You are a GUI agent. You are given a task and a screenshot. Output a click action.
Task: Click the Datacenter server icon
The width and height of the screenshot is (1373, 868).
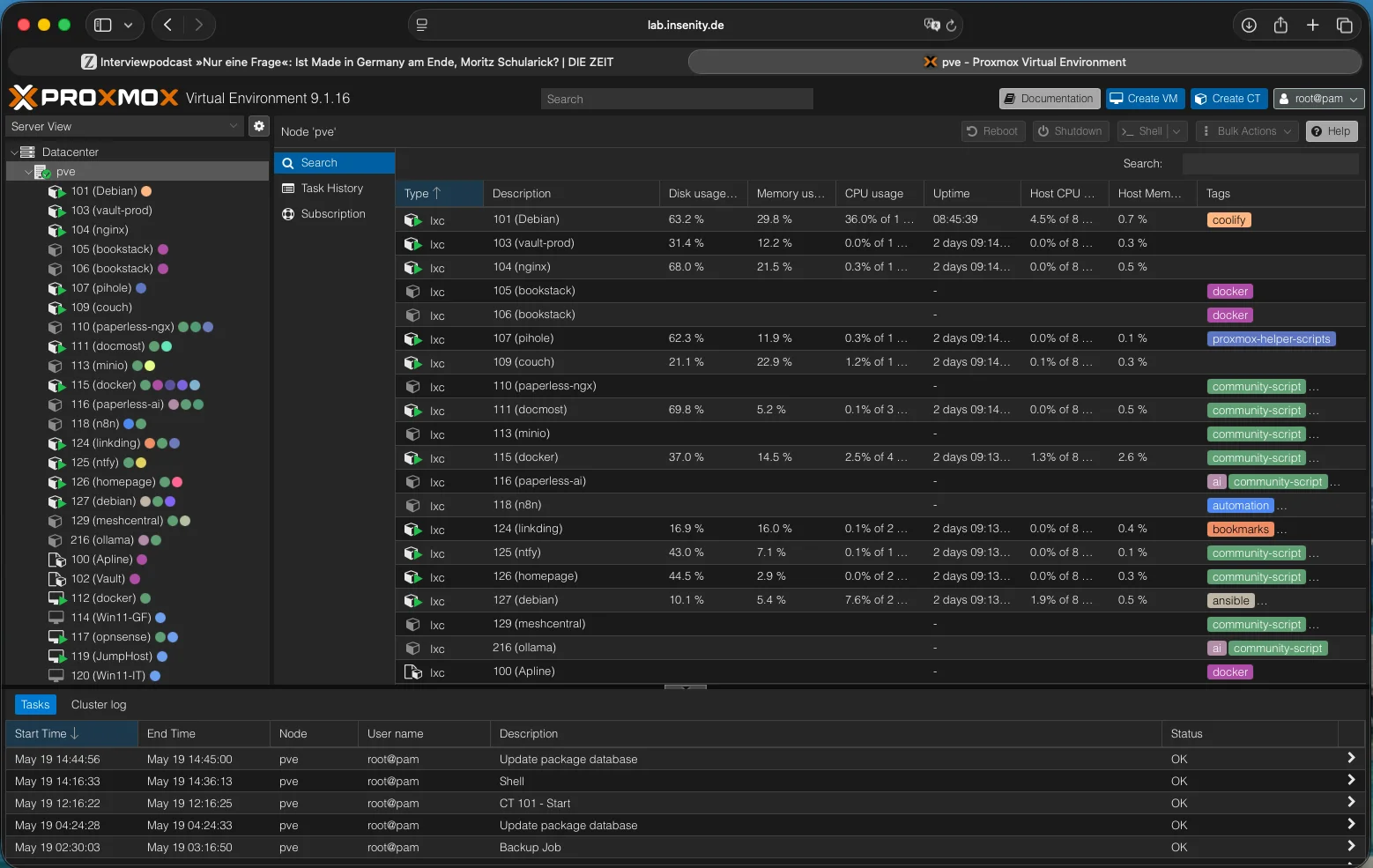(28, 152)
